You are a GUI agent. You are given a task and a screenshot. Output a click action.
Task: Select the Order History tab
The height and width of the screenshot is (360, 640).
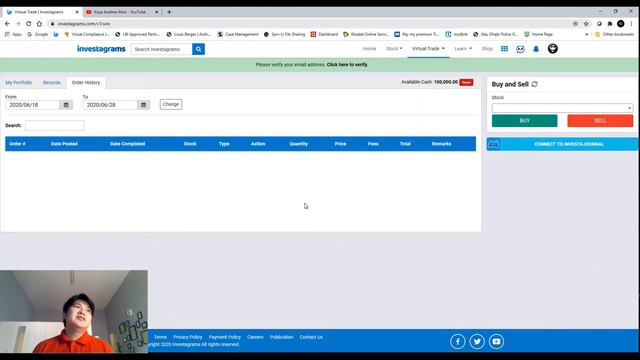click(x=86, y=82)
